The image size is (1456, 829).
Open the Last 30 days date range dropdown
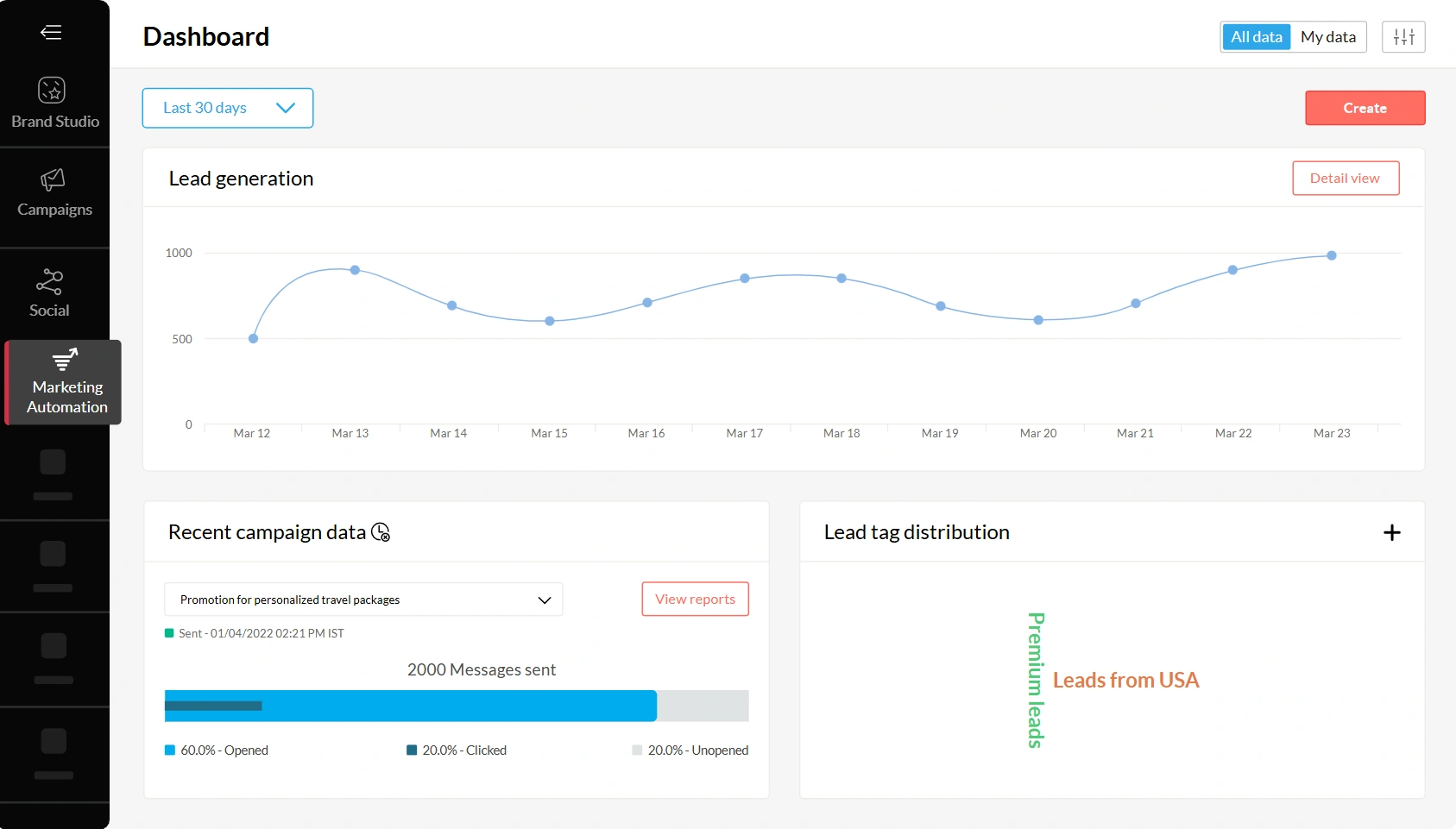coord(228,108)
